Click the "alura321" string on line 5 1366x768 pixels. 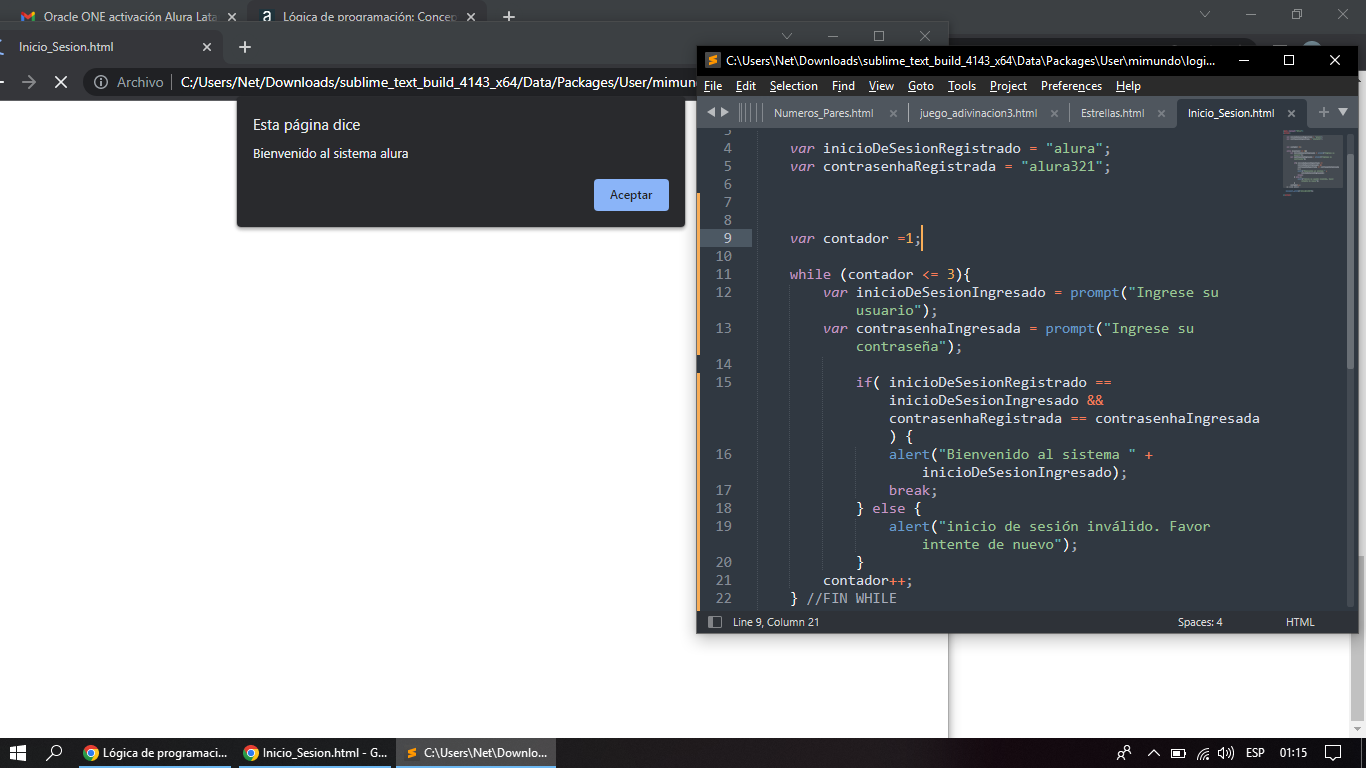(x=1062, y=166)
